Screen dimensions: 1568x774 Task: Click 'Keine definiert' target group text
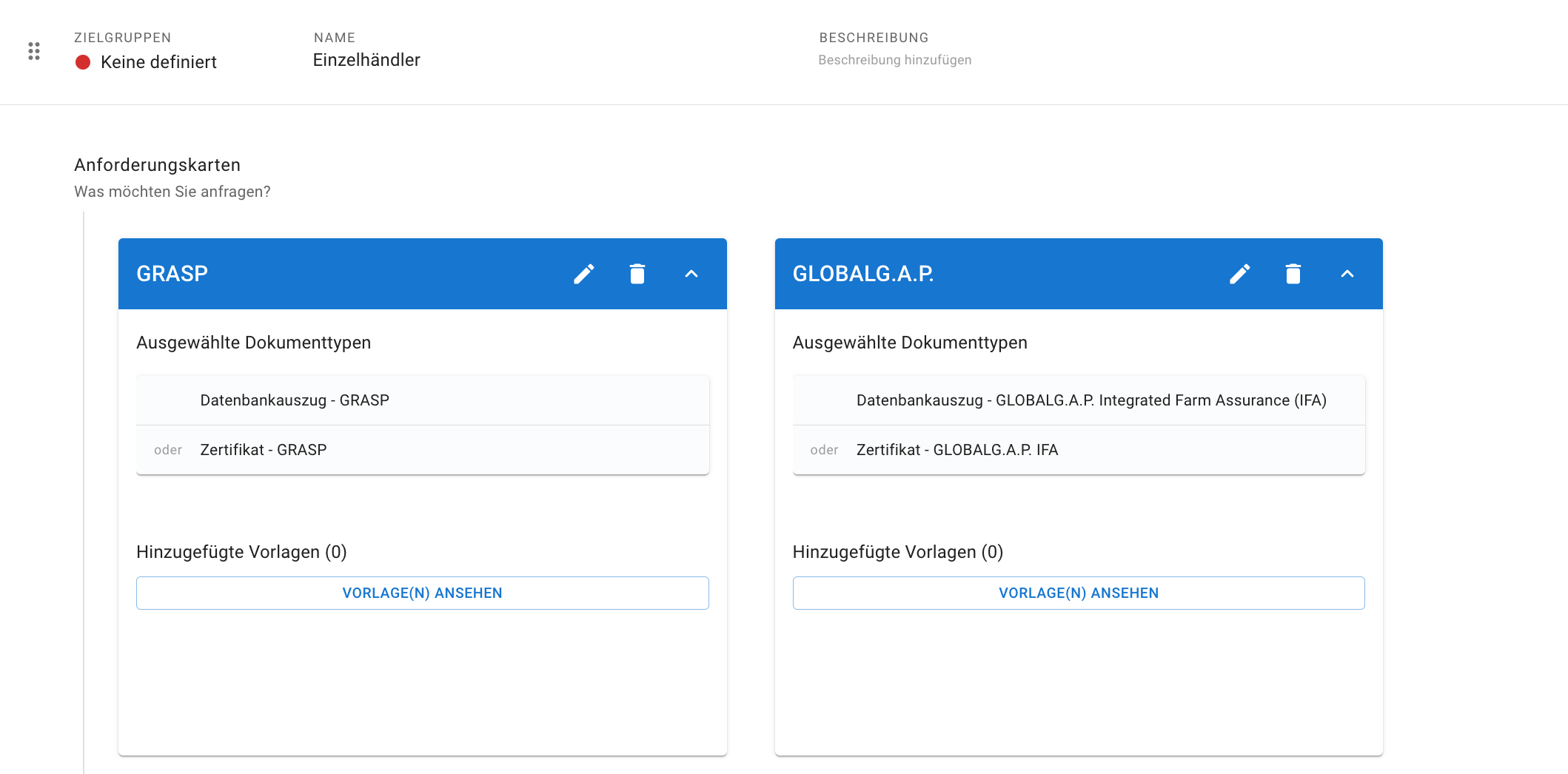pyautogui.click(x=158, y=62)
